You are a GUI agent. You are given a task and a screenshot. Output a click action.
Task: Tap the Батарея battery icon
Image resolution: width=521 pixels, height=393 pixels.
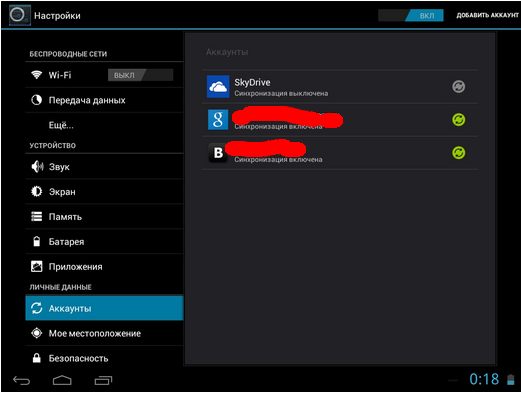36,241
